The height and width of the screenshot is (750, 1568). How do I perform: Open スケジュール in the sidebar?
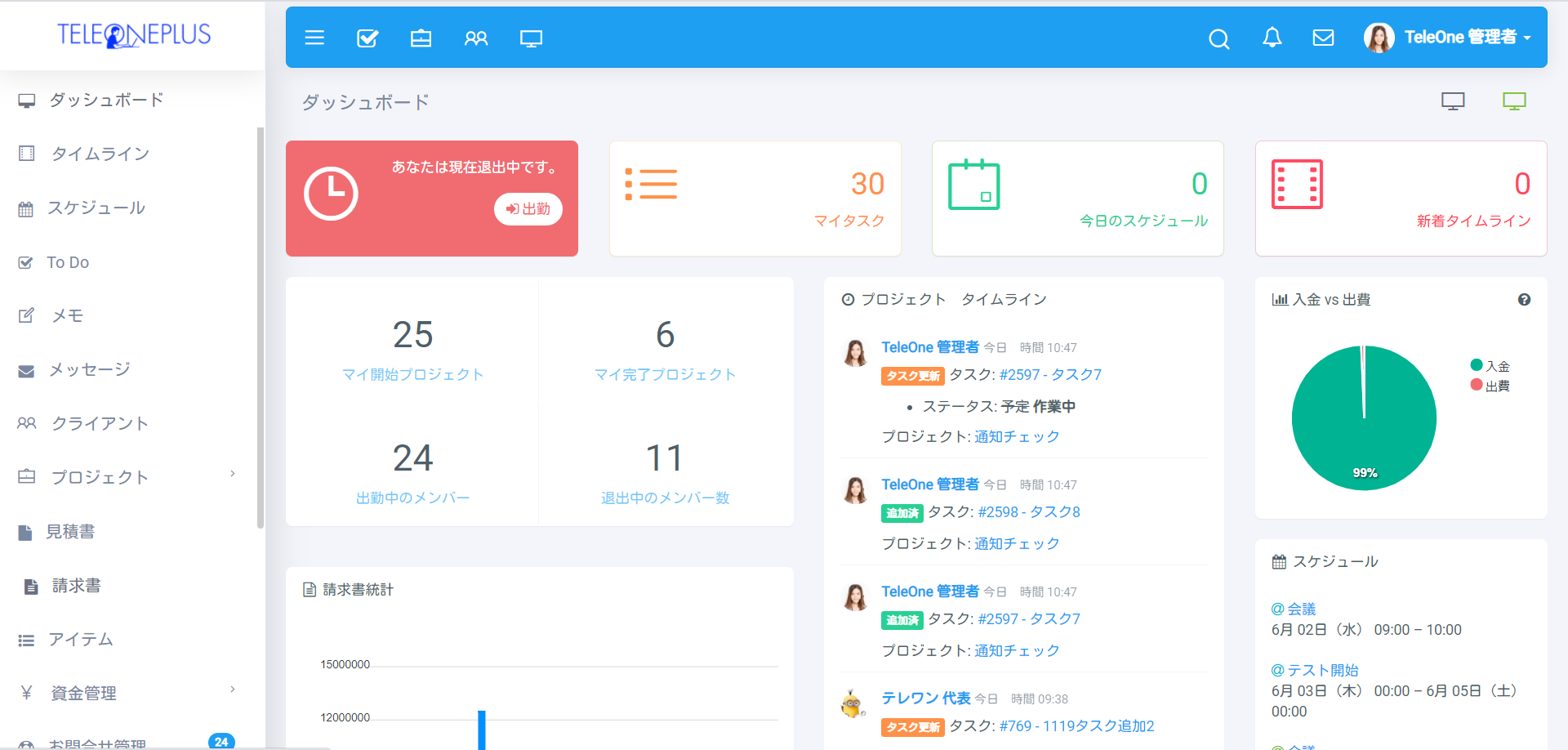click(x=96, y=208)
